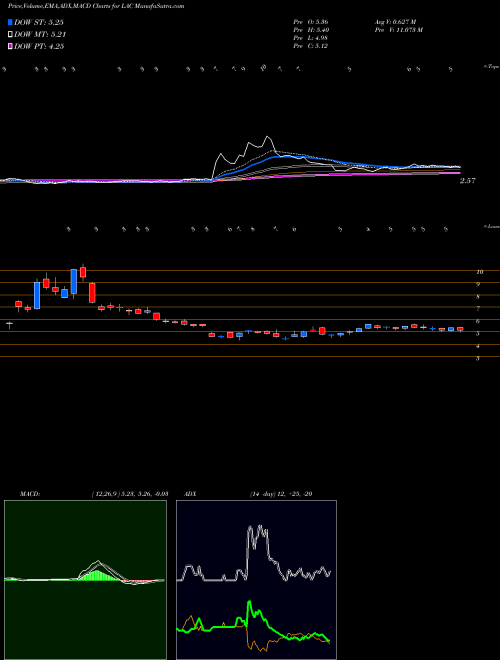This screenshot has width=500, height=660.
Task: Click the 'Pre V: 11.073 M' value
Action: coord(398,30)
